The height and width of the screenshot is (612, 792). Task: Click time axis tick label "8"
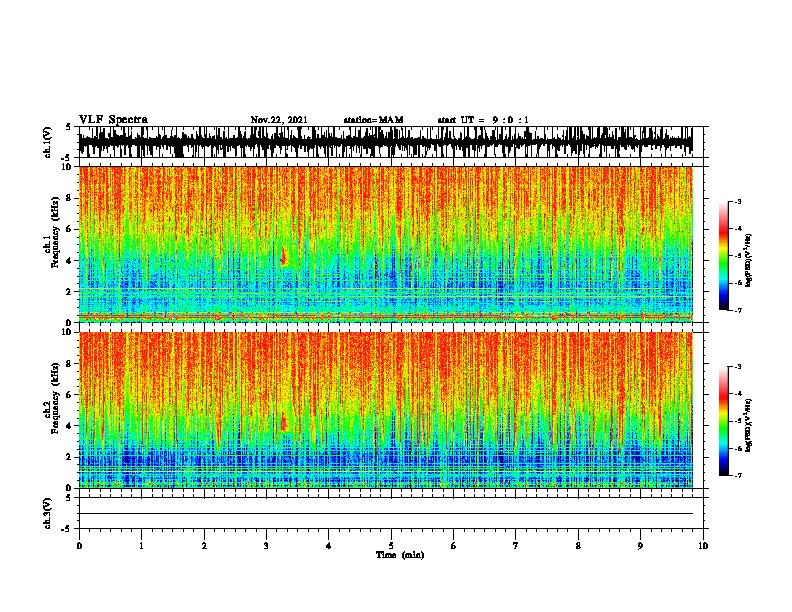click(x=578, y=546)
